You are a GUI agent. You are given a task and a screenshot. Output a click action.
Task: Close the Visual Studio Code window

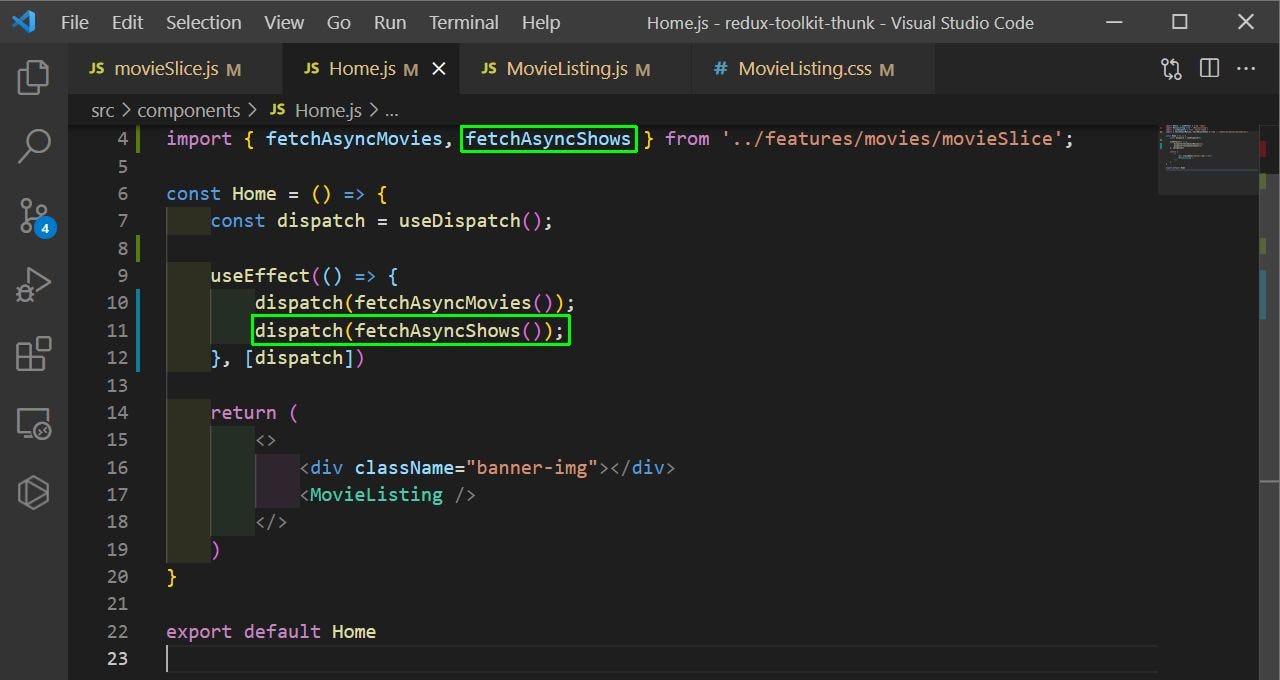(1246, 22)
